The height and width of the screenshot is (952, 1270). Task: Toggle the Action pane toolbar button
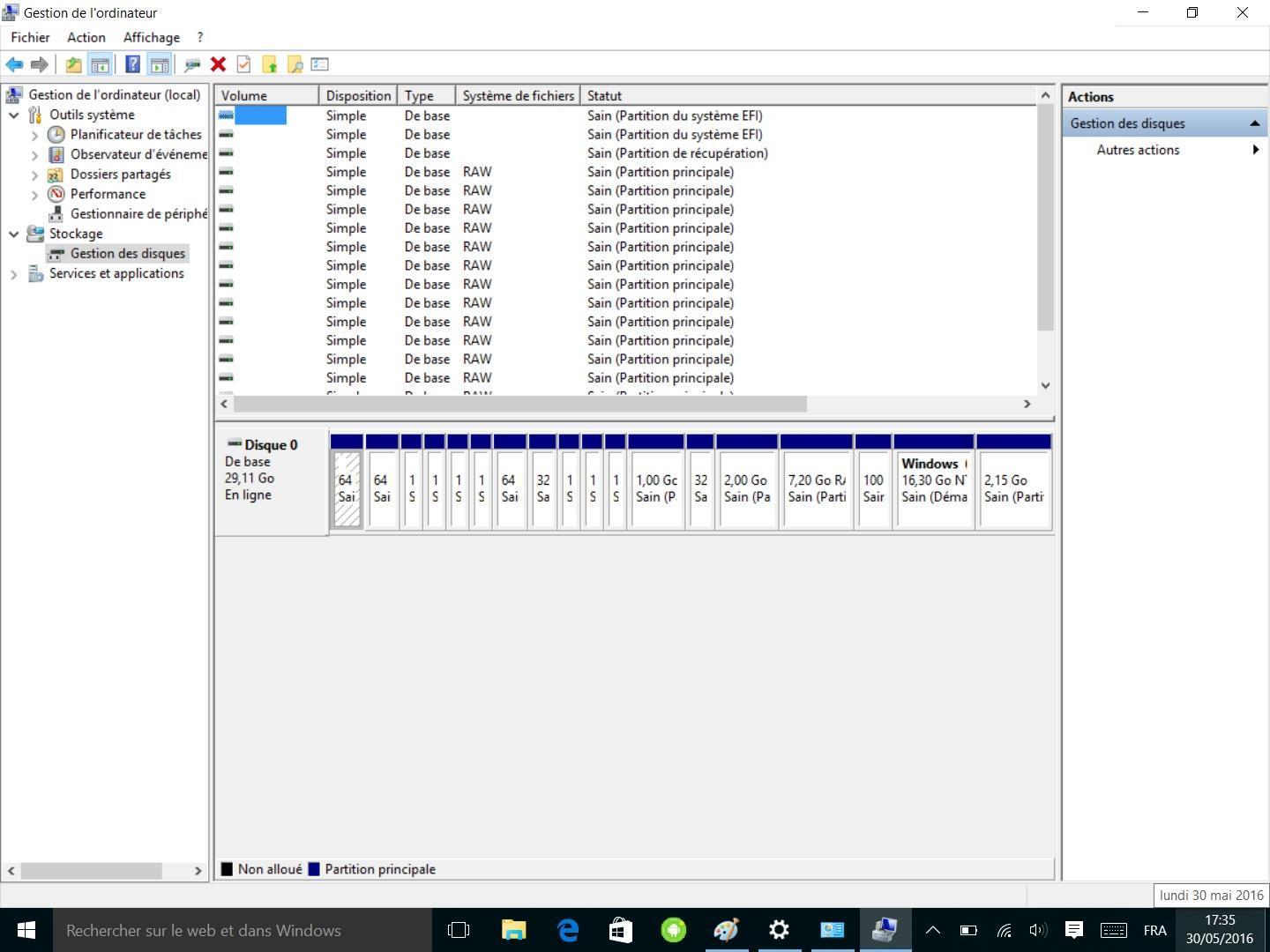(x=160, y=64)
